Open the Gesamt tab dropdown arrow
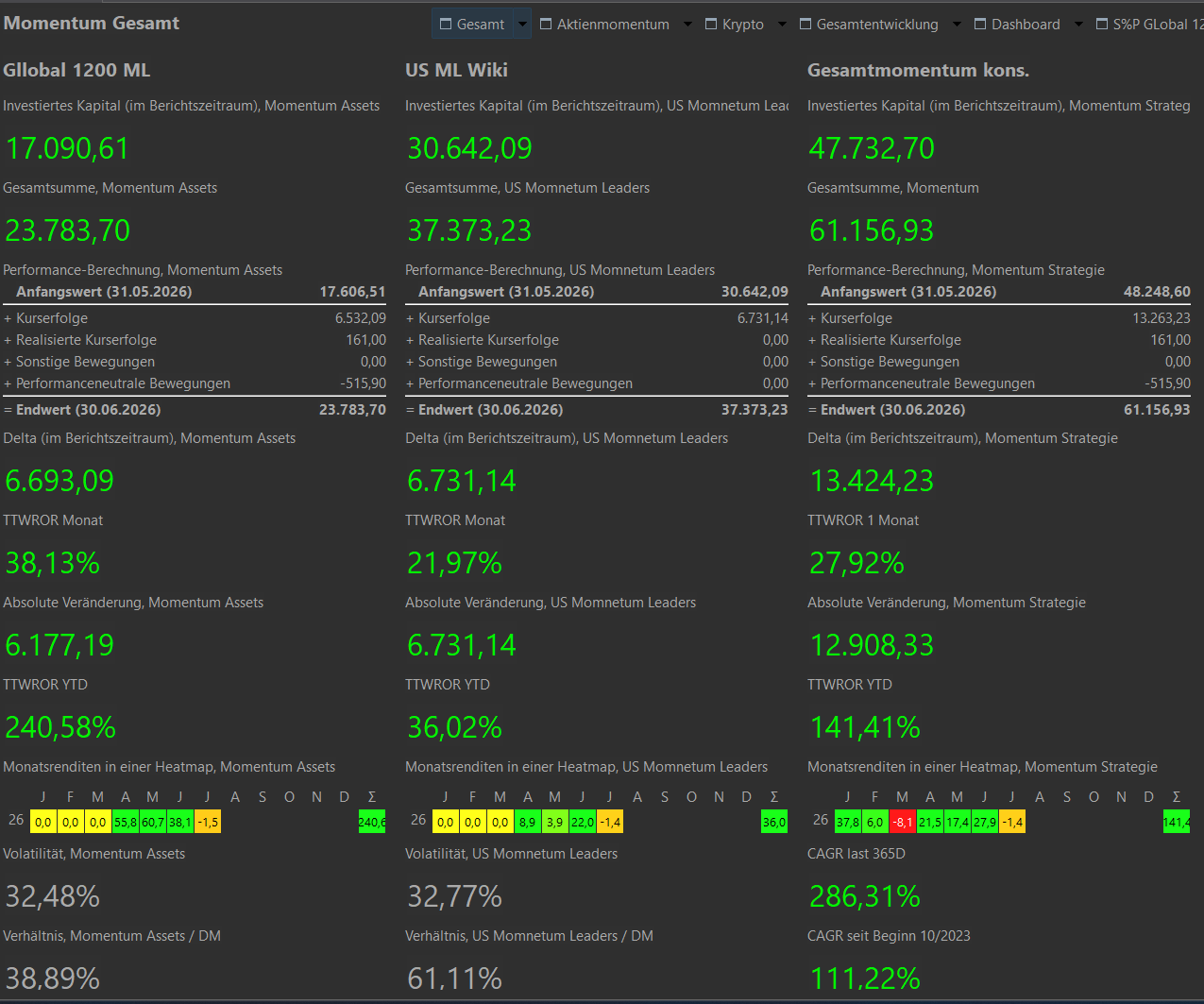This screenshot has height=1004, width=1204. click(522, 25)
